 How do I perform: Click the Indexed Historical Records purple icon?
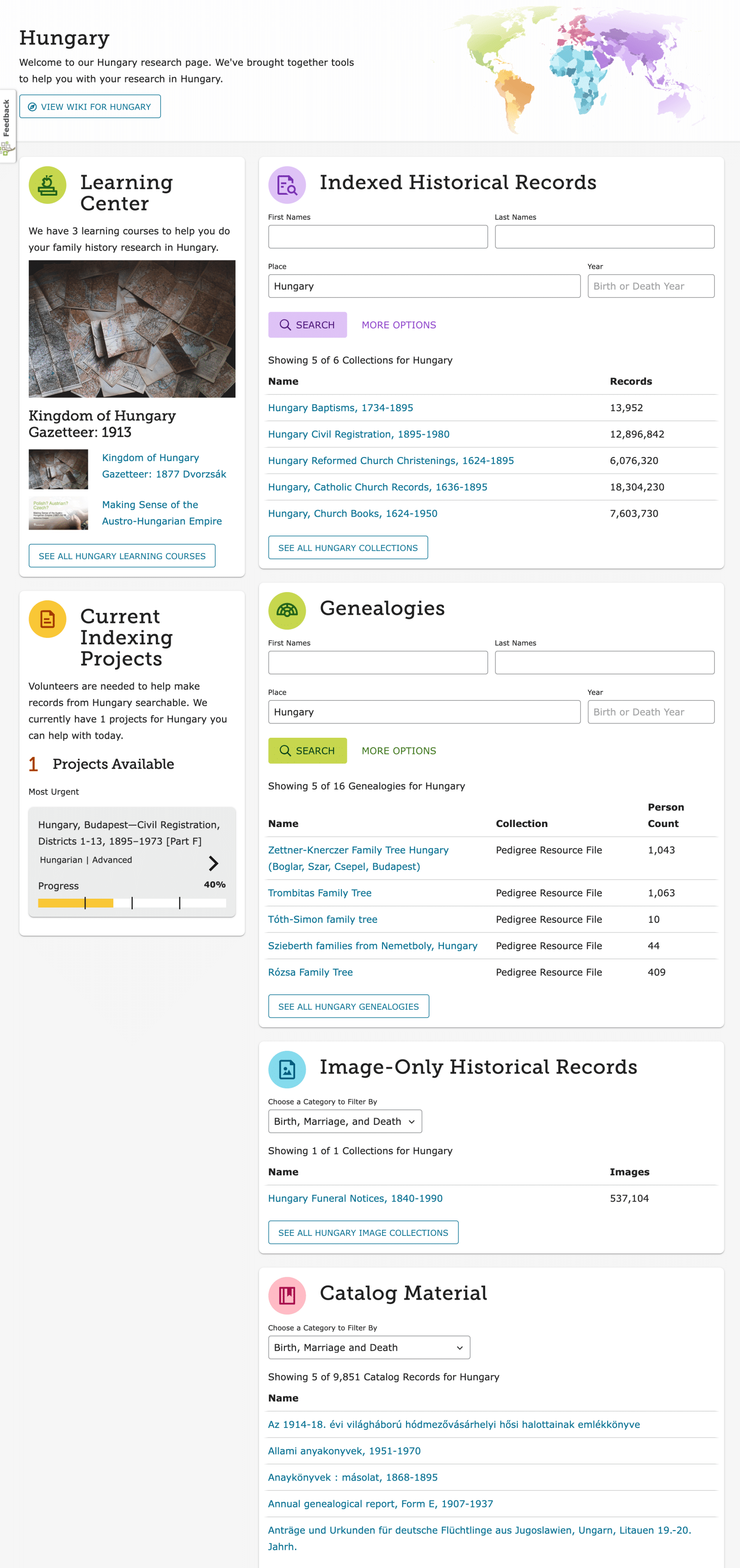click(287, 185)
